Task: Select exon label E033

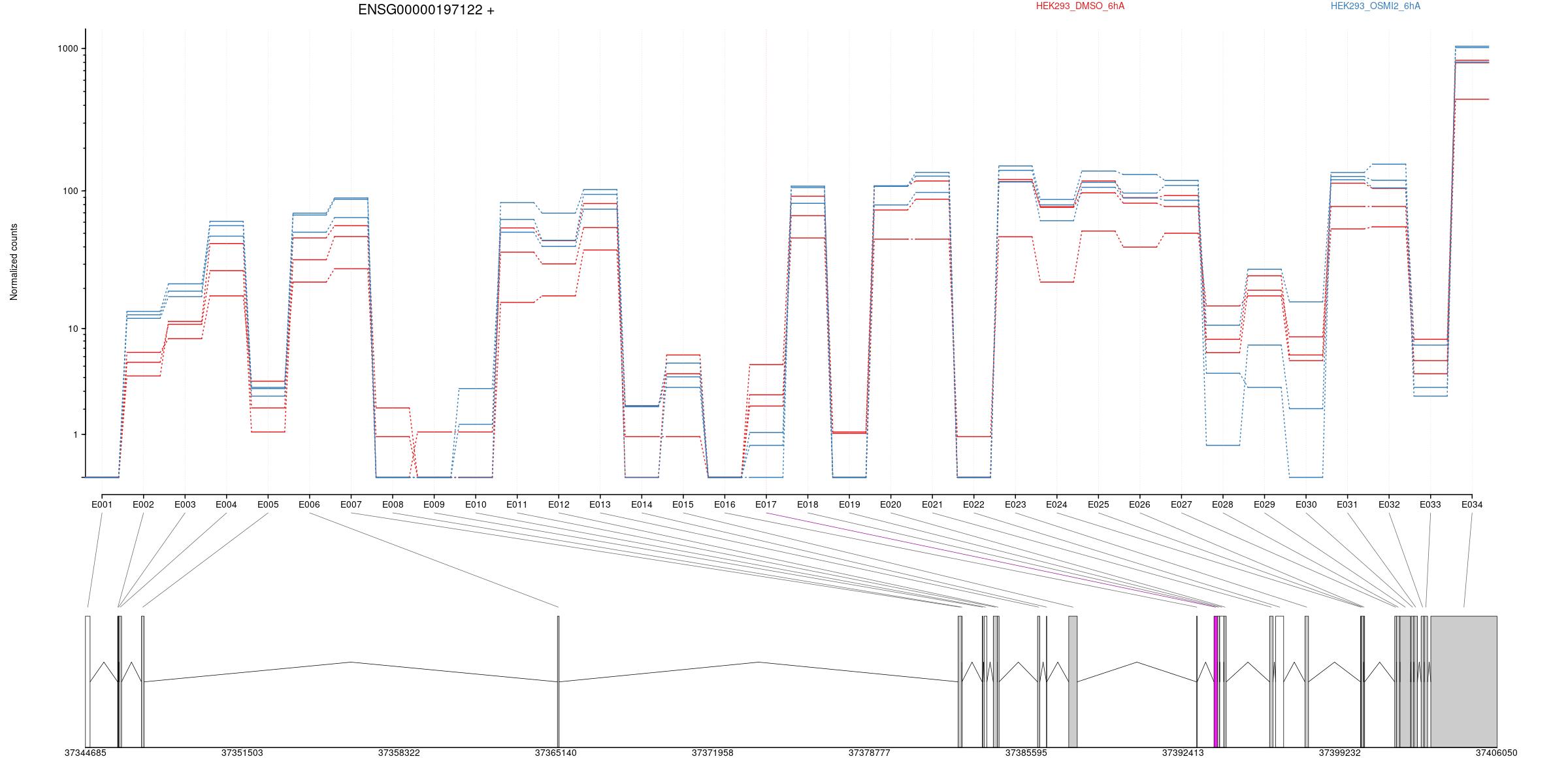Action: pos(1430,504)
